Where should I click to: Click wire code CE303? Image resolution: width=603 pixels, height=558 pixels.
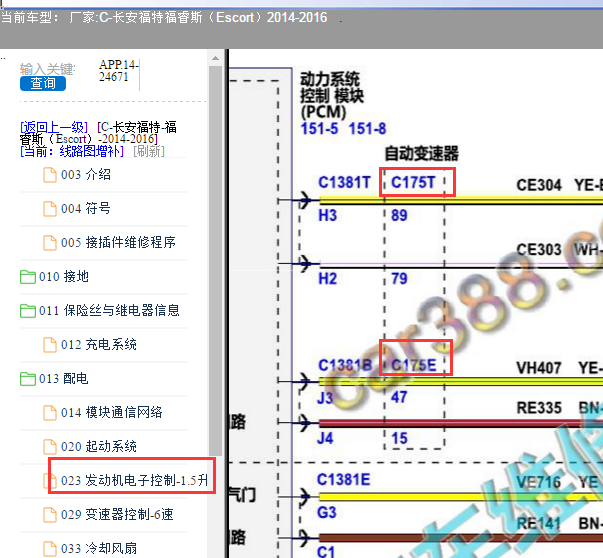[539, 250]
